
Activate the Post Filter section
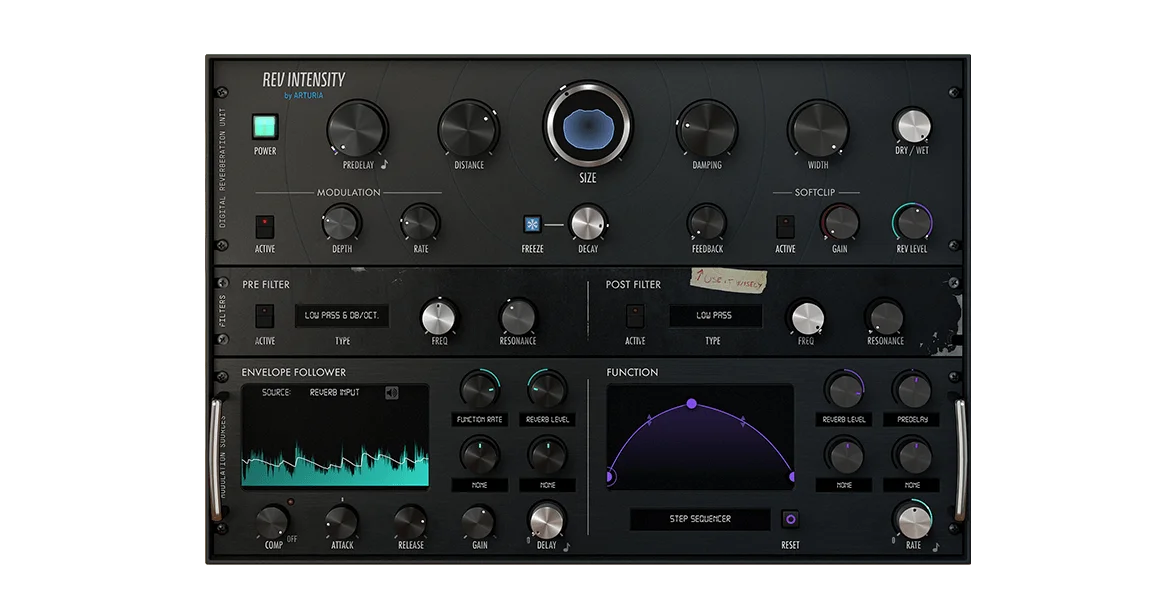635,315
